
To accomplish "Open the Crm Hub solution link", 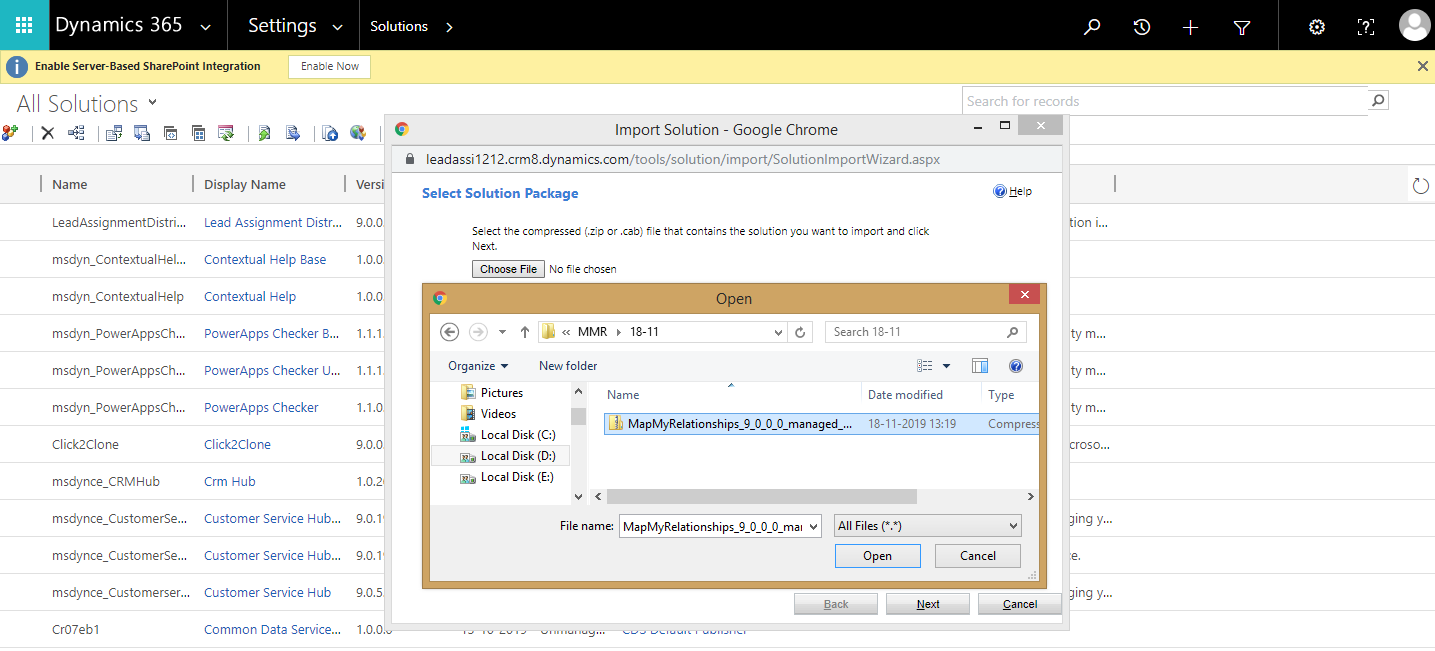I will tap(230, 481).
